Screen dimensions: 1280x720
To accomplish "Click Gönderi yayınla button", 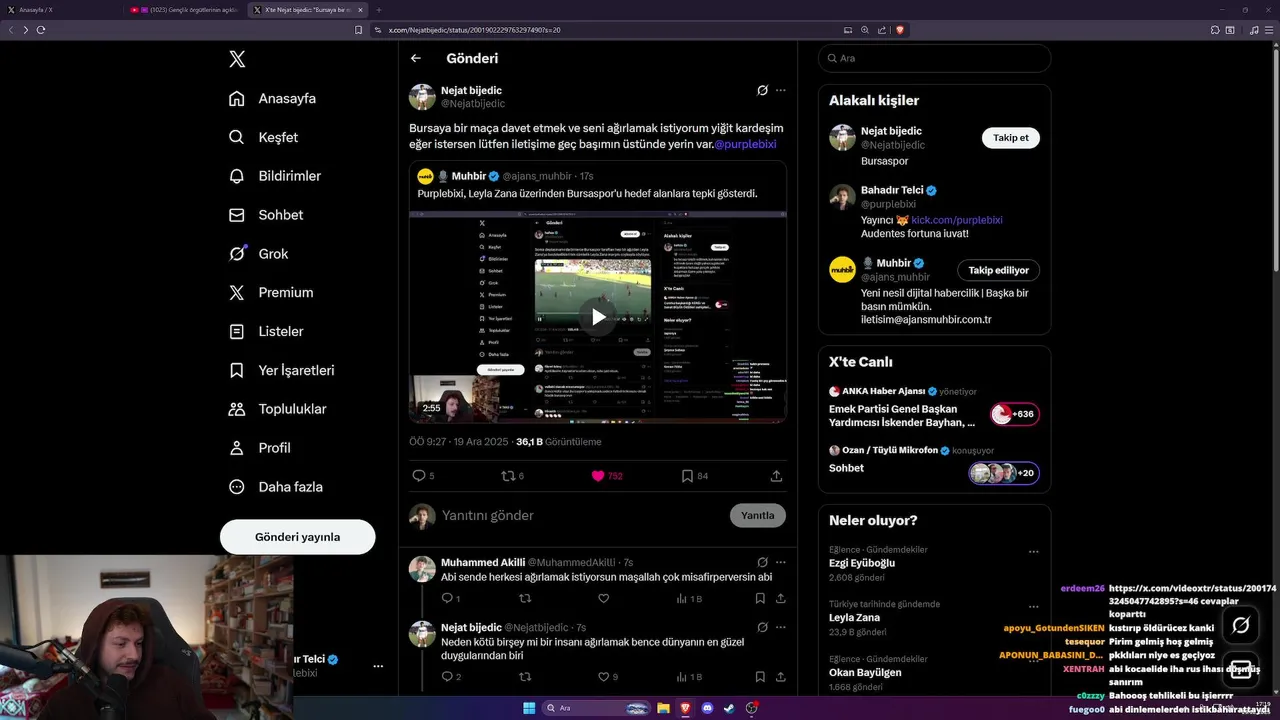I will tap(297, 537).
